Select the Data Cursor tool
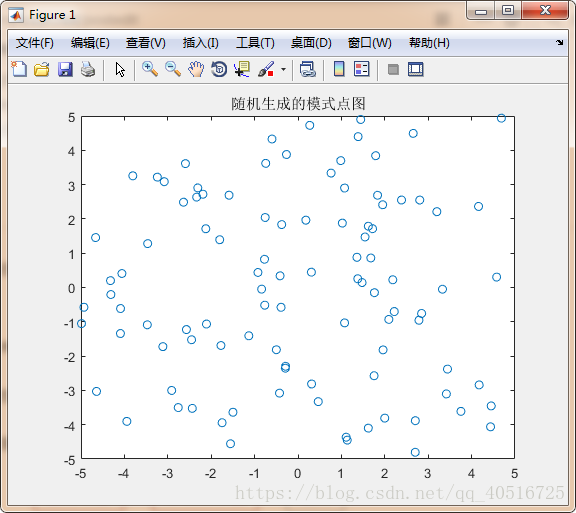 coord(242,69)
